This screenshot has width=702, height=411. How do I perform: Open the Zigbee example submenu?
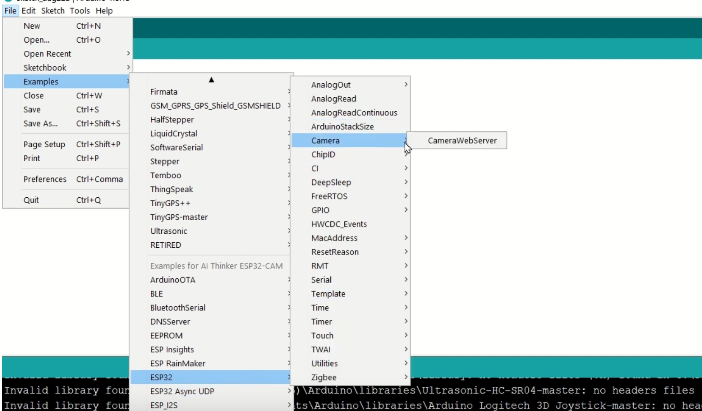pos(351,377)
